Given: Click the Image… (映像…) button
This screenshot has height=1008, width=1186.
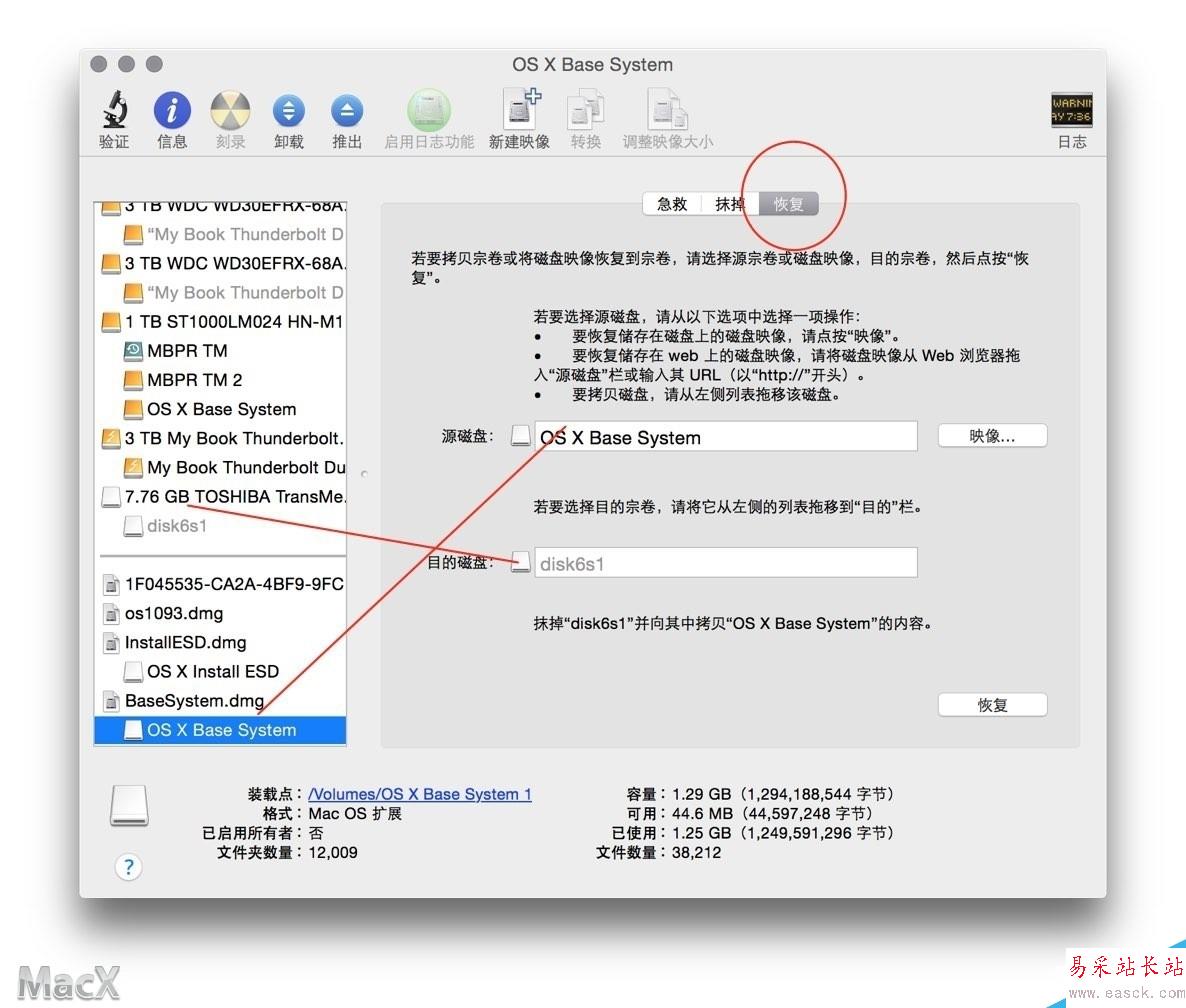Looking at the screenshot, I should coord(992,436).
